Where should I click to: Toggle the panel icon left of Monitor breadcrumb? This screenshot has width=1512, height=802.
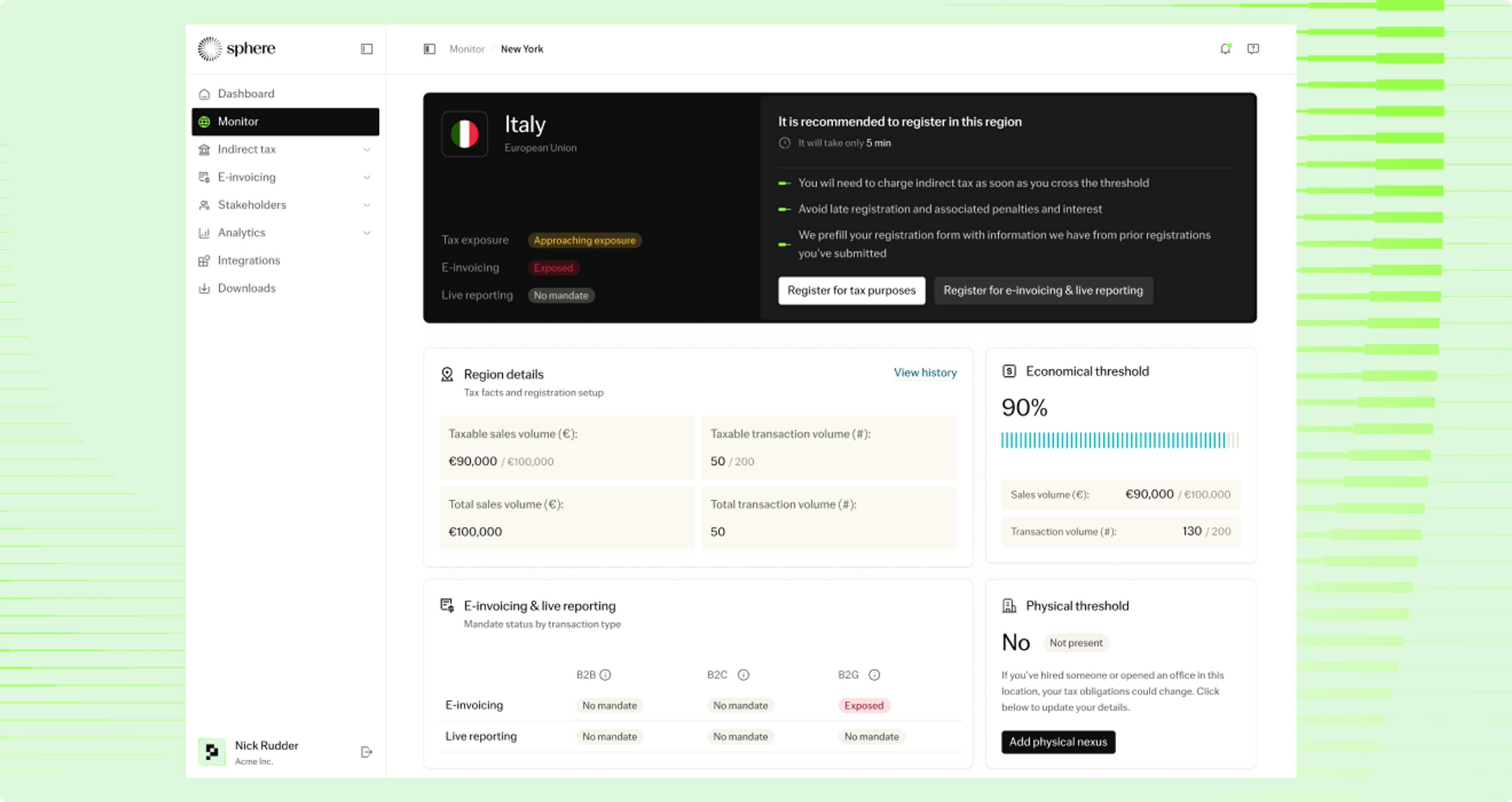pos(430,49)
